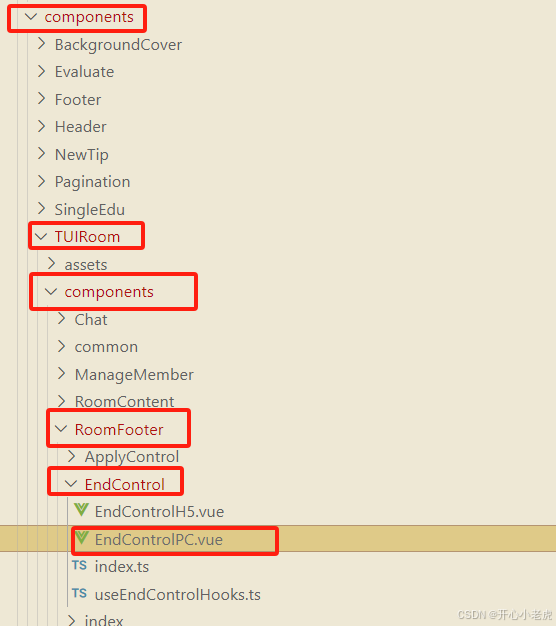The width and height of the screenshot is (556, 626).
Task: Collapse the nested components folder chevron
Action: [x=51, y=292]
